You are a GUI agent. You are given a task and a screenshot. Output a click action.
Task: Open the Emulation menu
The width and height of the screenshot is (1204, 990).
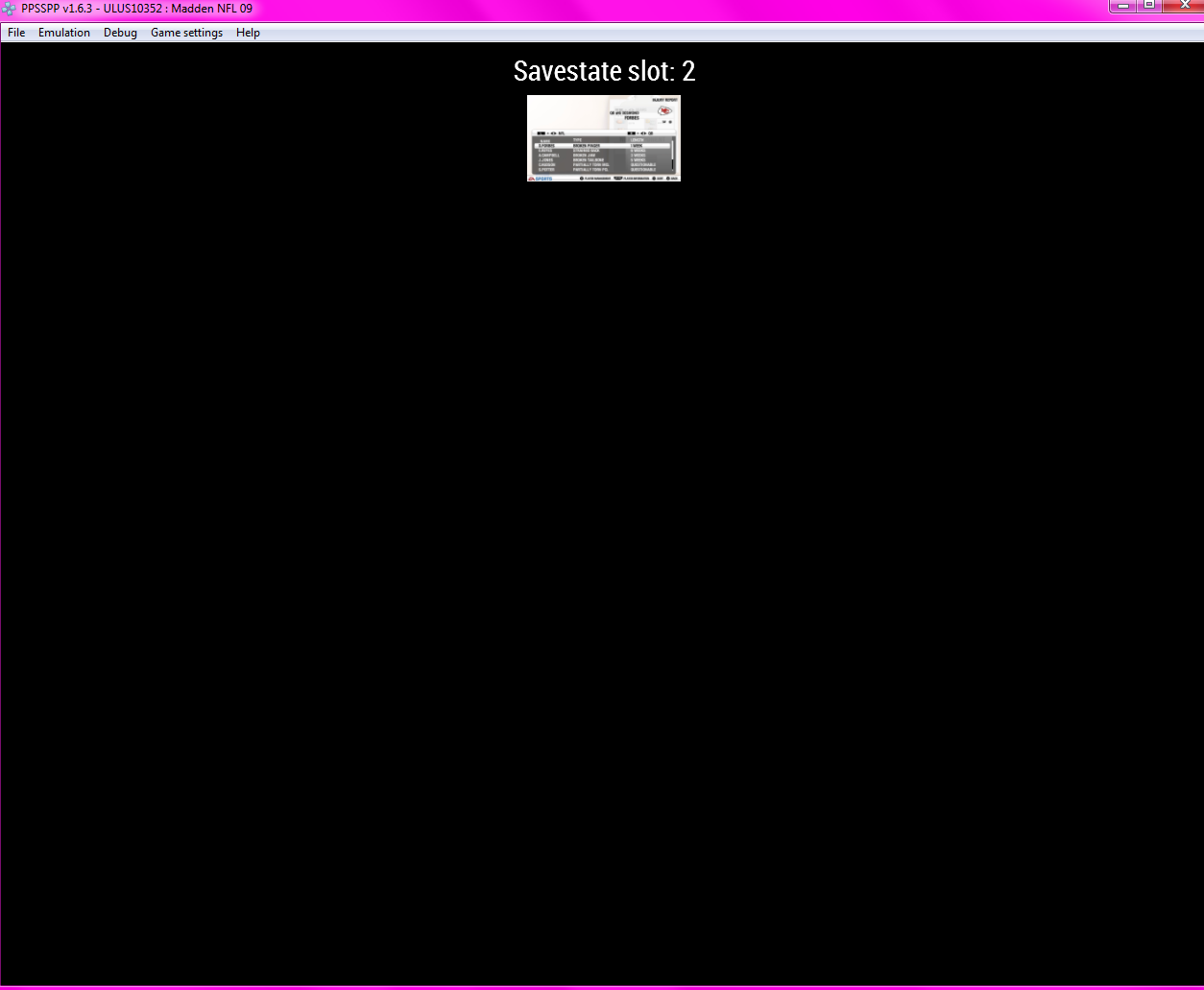click(x=64, y=33)
